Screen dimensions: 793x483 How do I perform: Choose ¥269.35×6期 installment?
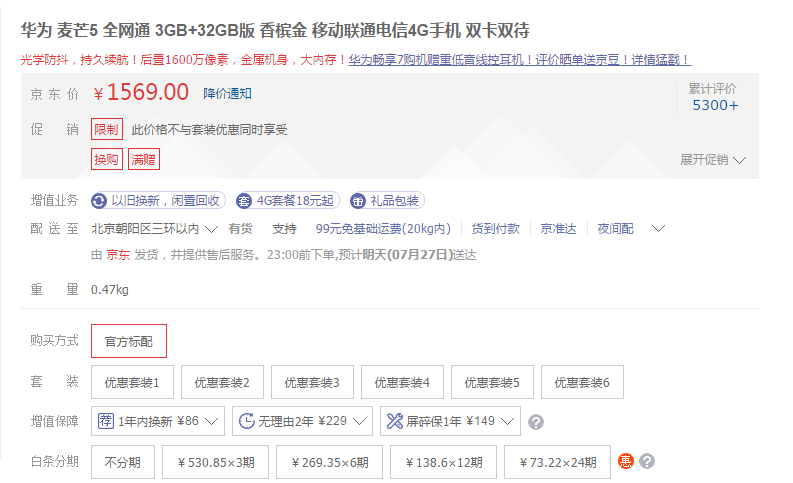point(329,462)
